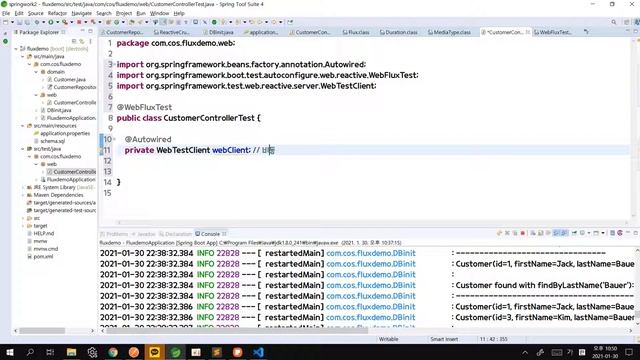Select pom.xml in Package Explorer
This screenshot has height=360, width=640.
pos(43,256)
